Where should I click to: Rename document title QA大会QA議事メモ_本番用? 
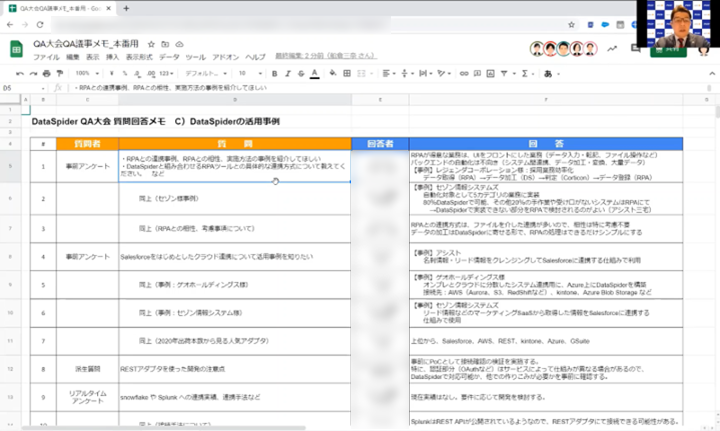coord(85,44)
